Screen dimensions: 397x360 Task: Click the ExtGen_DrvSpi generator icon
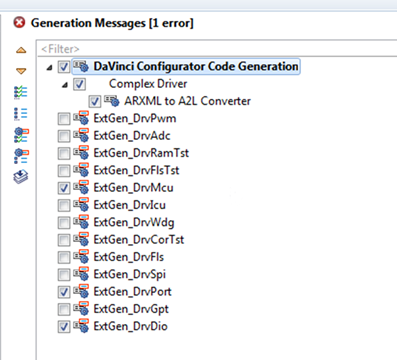[x=81, y=274]
